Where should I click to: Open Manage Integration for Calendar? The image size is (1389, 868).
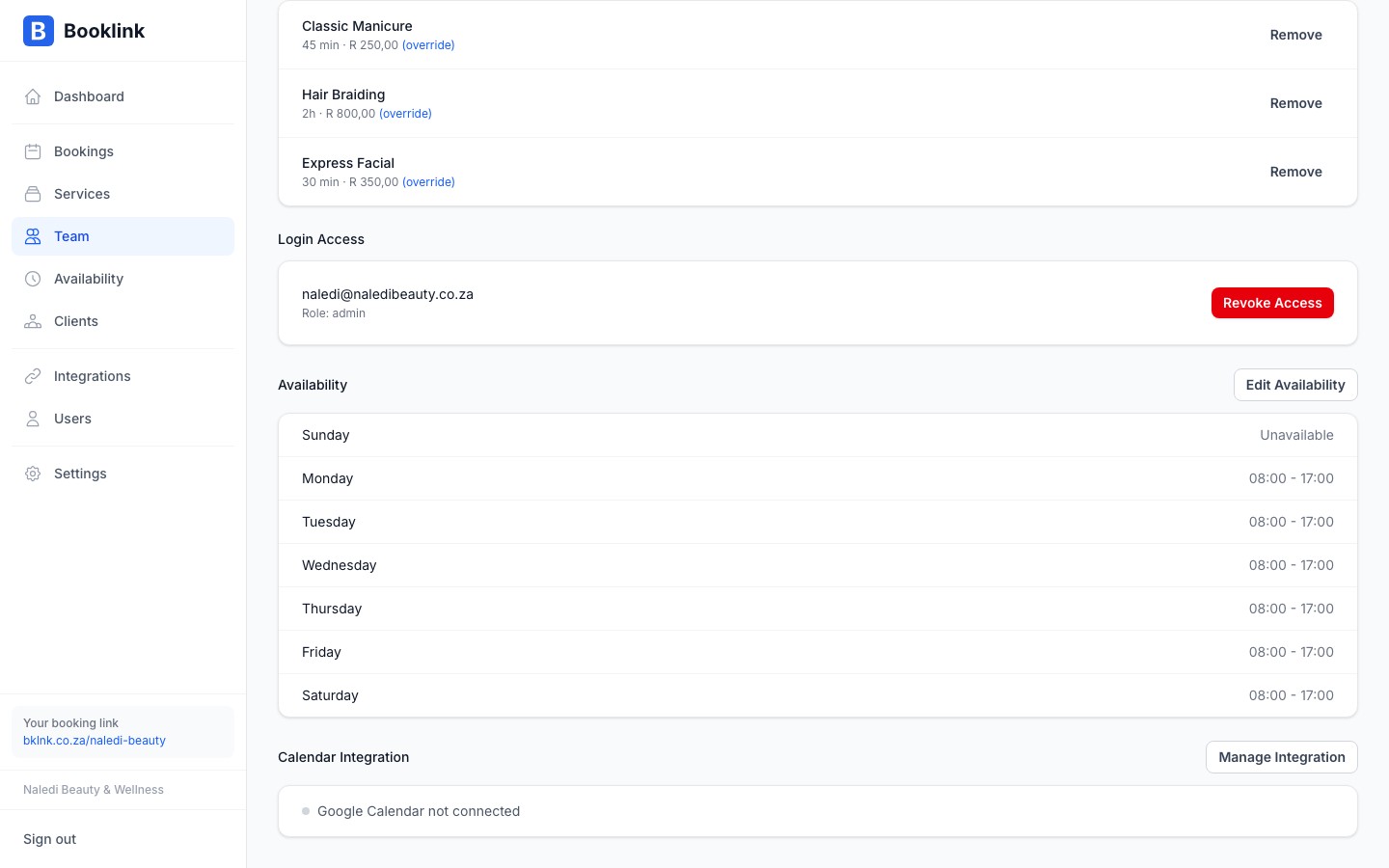1282,757
